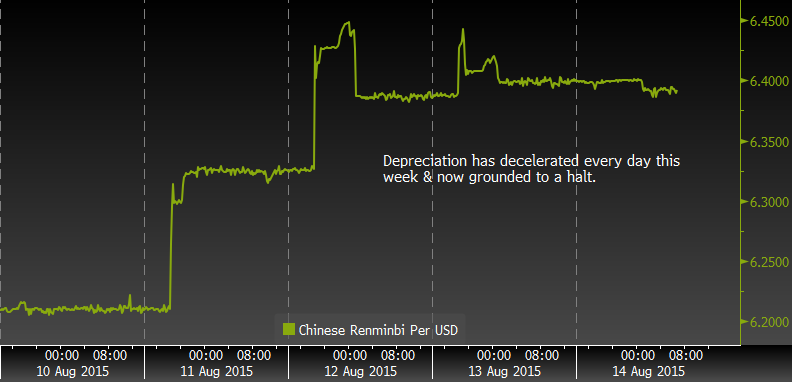The height and width of the screenshot is (382, 792).
Task: Click the 6.3500 y-axis value
Action: (770, 141)
